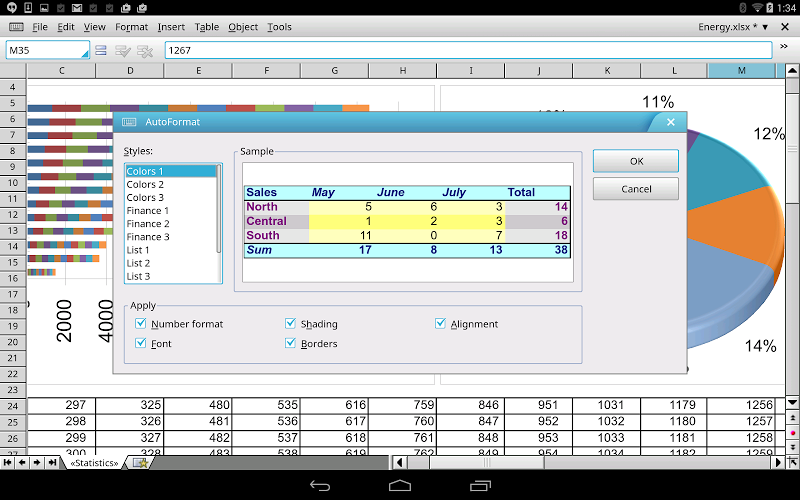Open the File menu

pos(40,27)
